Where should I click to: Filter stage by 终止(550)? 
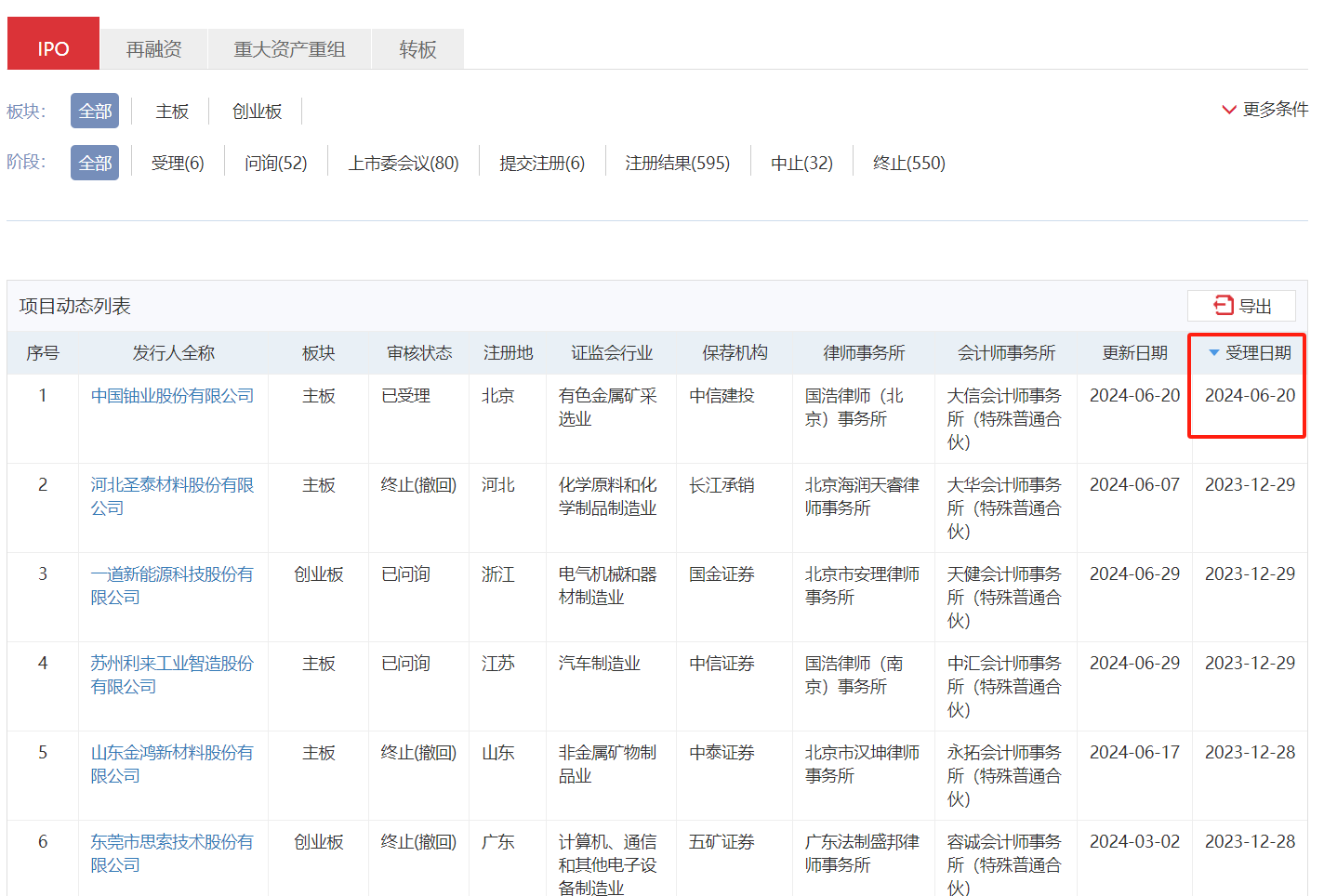click(908, 164)
